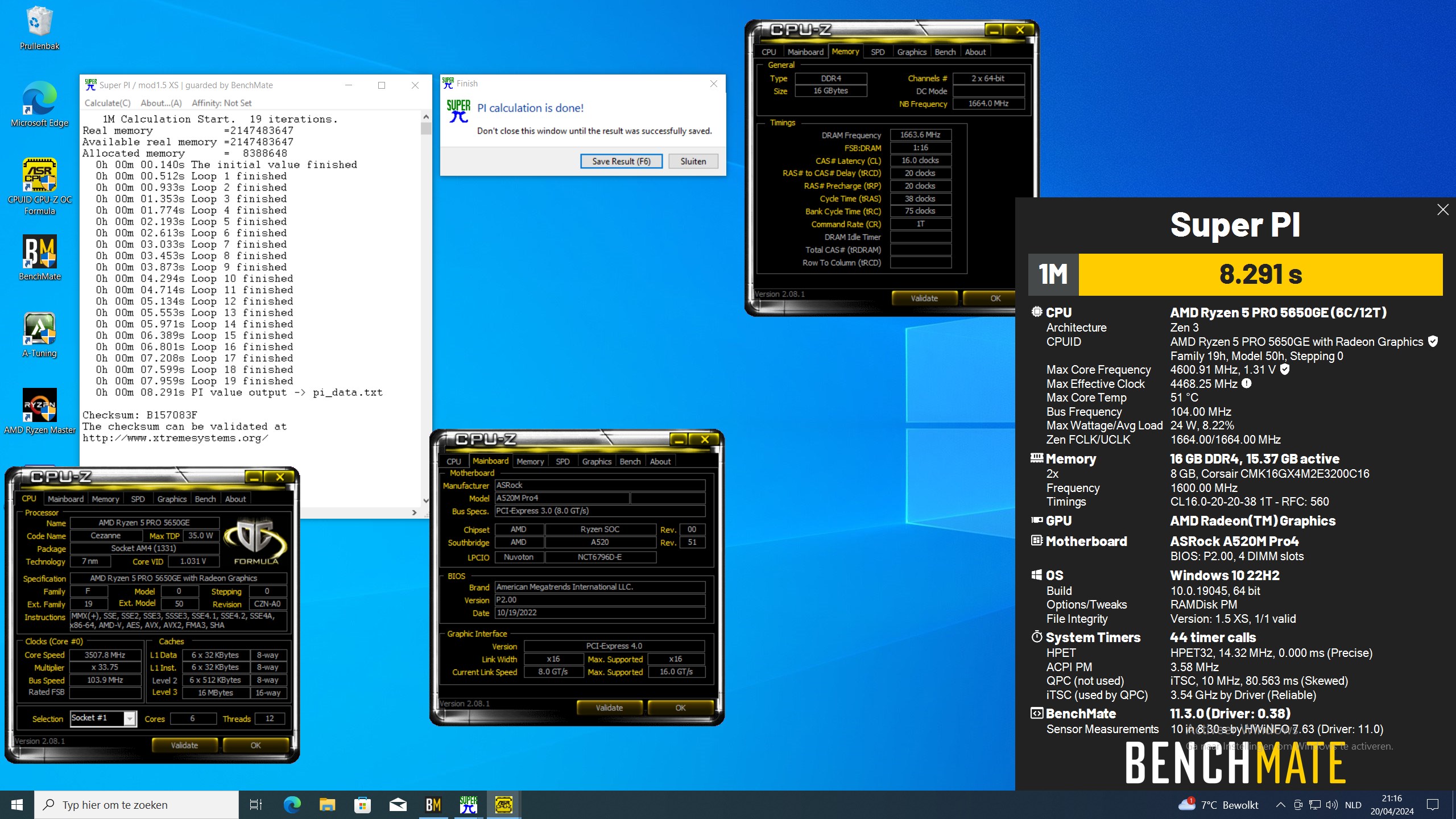This screenshot has width=1456, height=819.
Task: Switch to SPD tab in Memory CPU-Z window
Action: pyautogui.click(x=878, y=52)
